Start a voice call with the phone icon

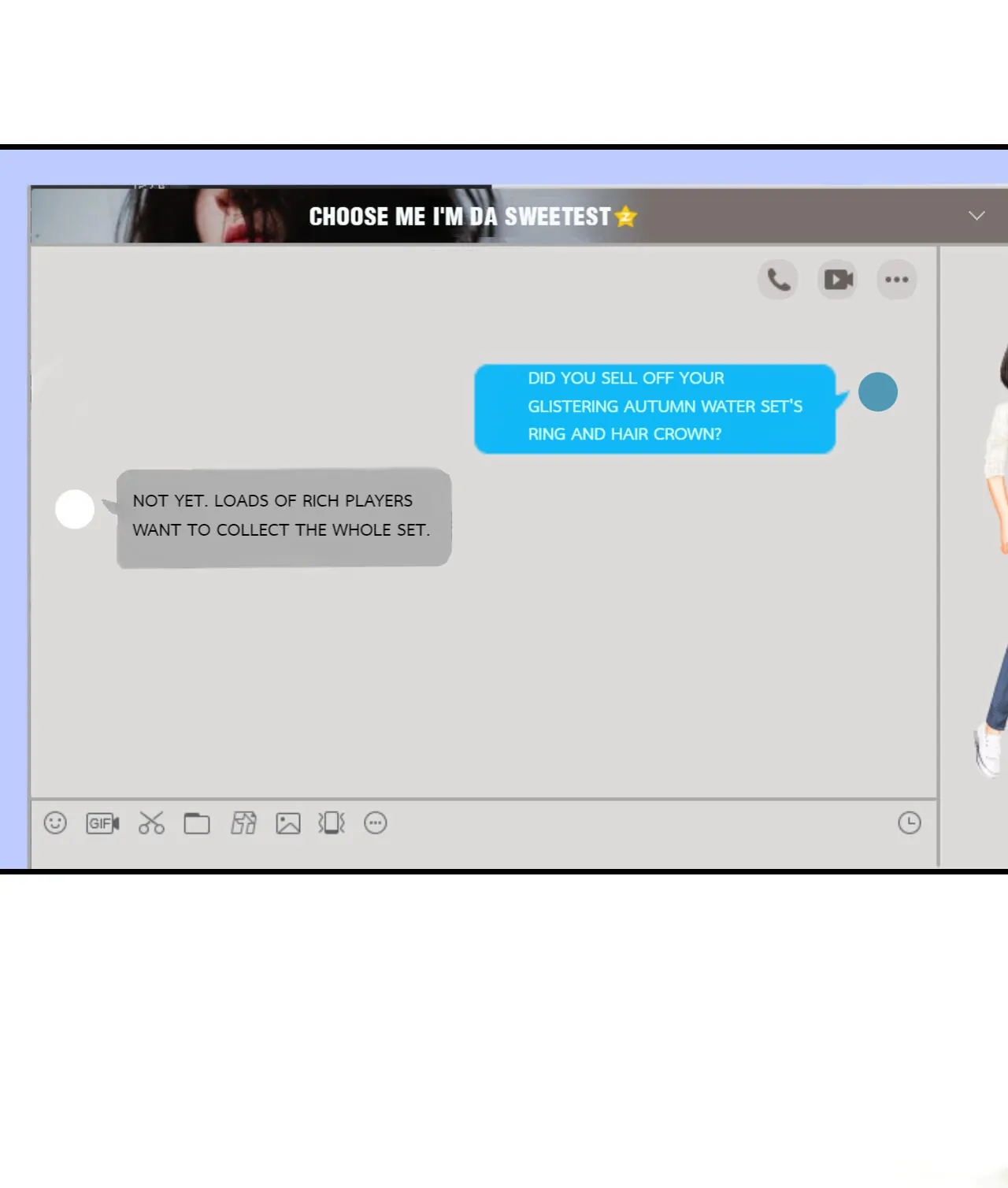click(778, 280)
